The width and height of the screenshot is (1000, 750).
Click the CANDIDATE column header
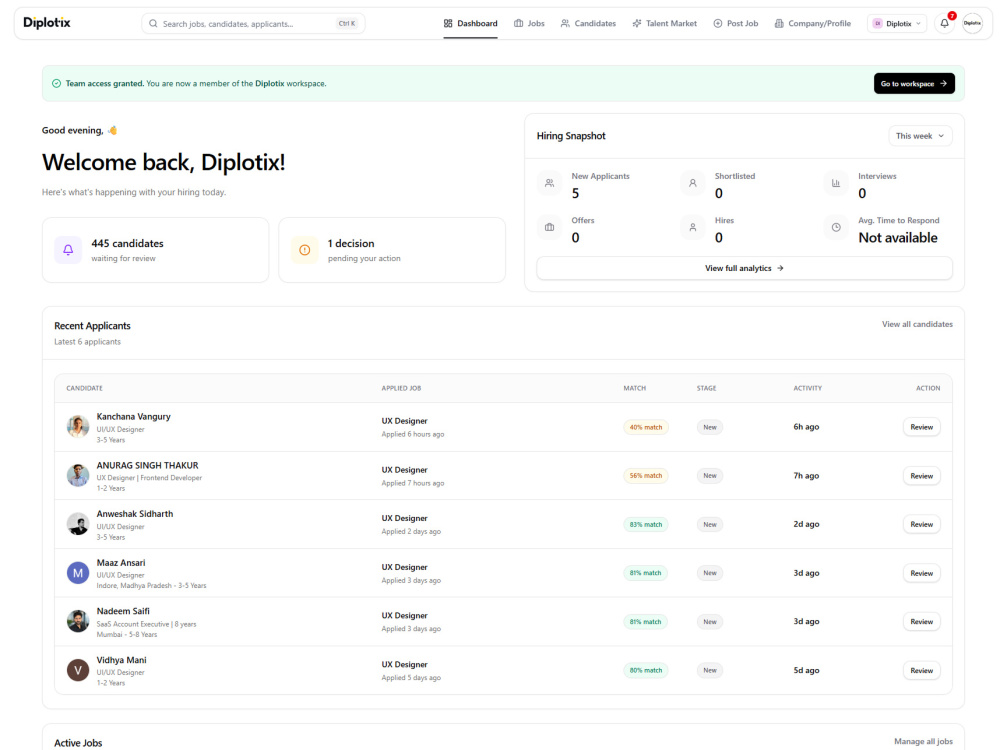pos(84,388)
